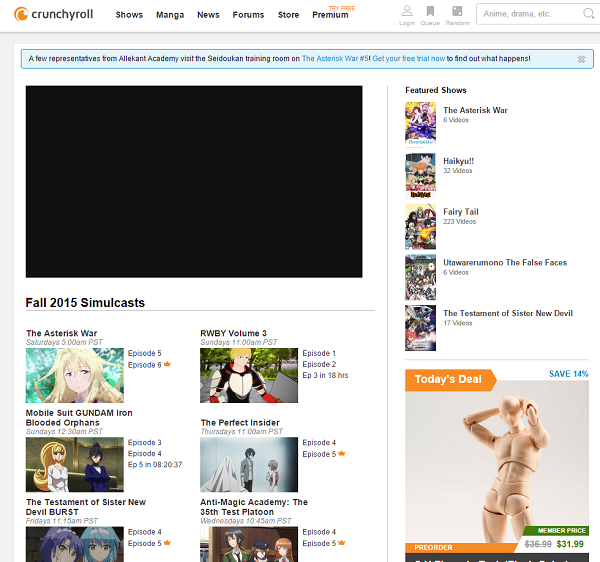Watch GUNDAM Iron Blooded Orphans Episode 4
This screenshot has height=562, width=600.
click(x=145, y=453)
